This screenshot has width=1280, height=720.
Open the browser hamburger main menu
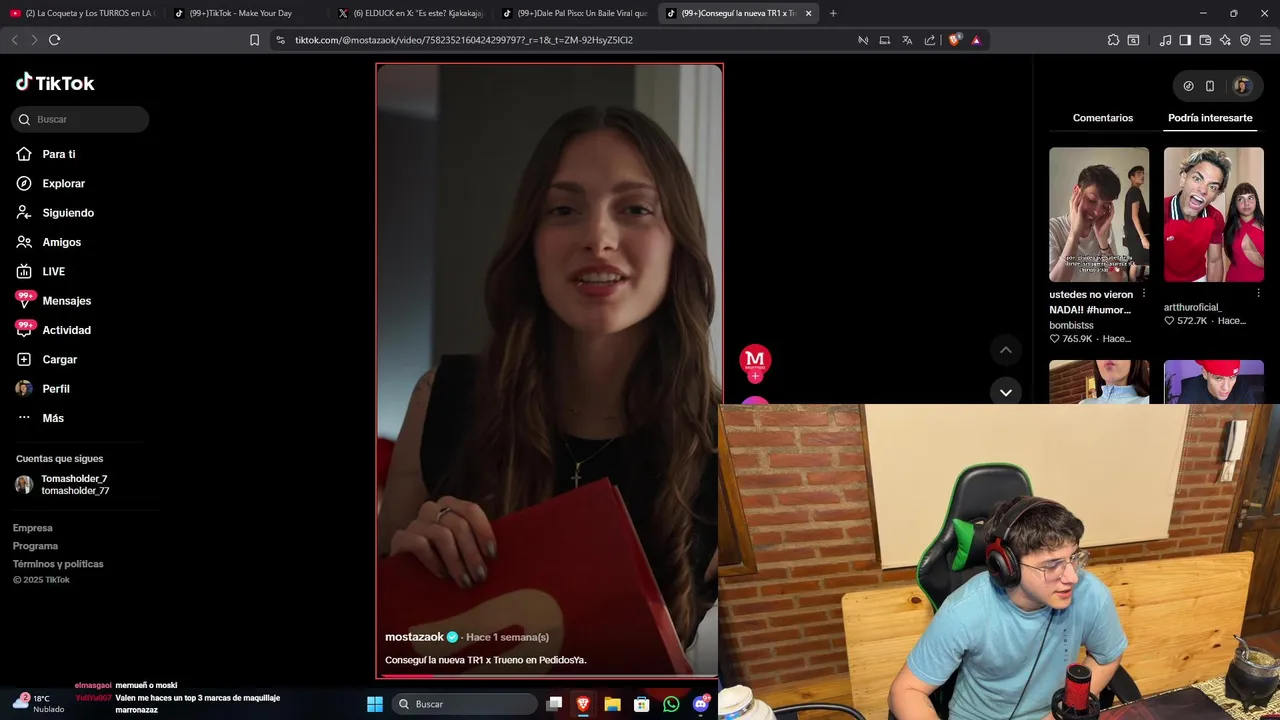1265,40
